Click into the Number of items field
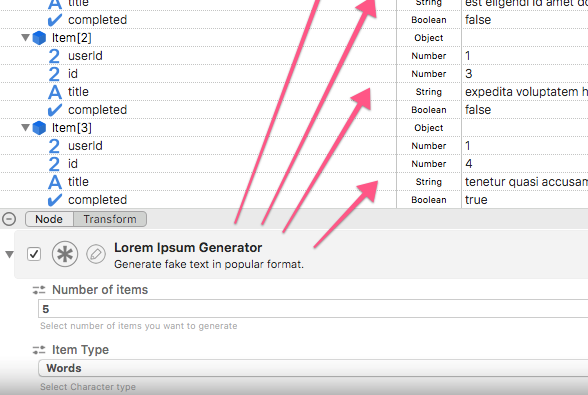This screenshot has height=395, width=588. click(x=313, y=309)
